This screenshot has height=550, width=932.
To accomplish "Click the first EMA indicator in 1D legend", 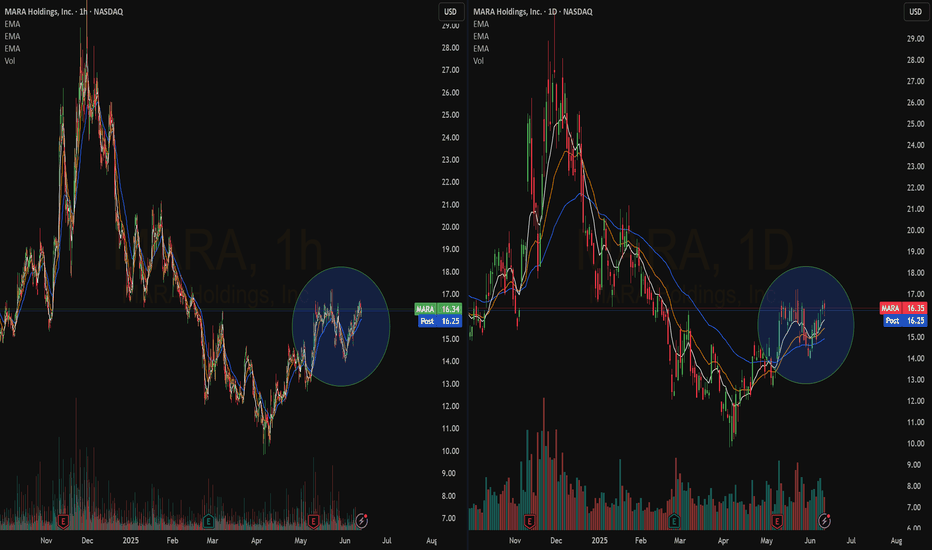I will (x=481, y=24).
